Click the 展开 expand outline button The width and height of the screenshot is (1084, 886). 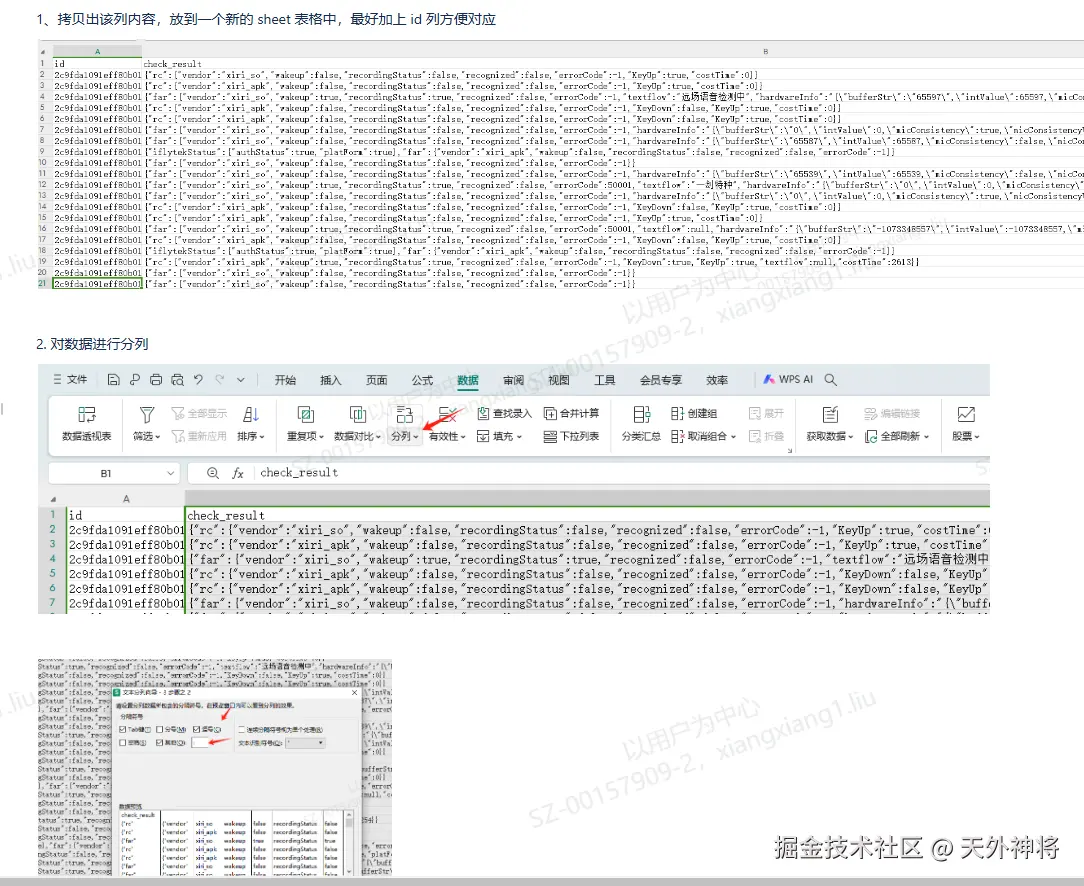pyautogui.click(x=766, y=413)
